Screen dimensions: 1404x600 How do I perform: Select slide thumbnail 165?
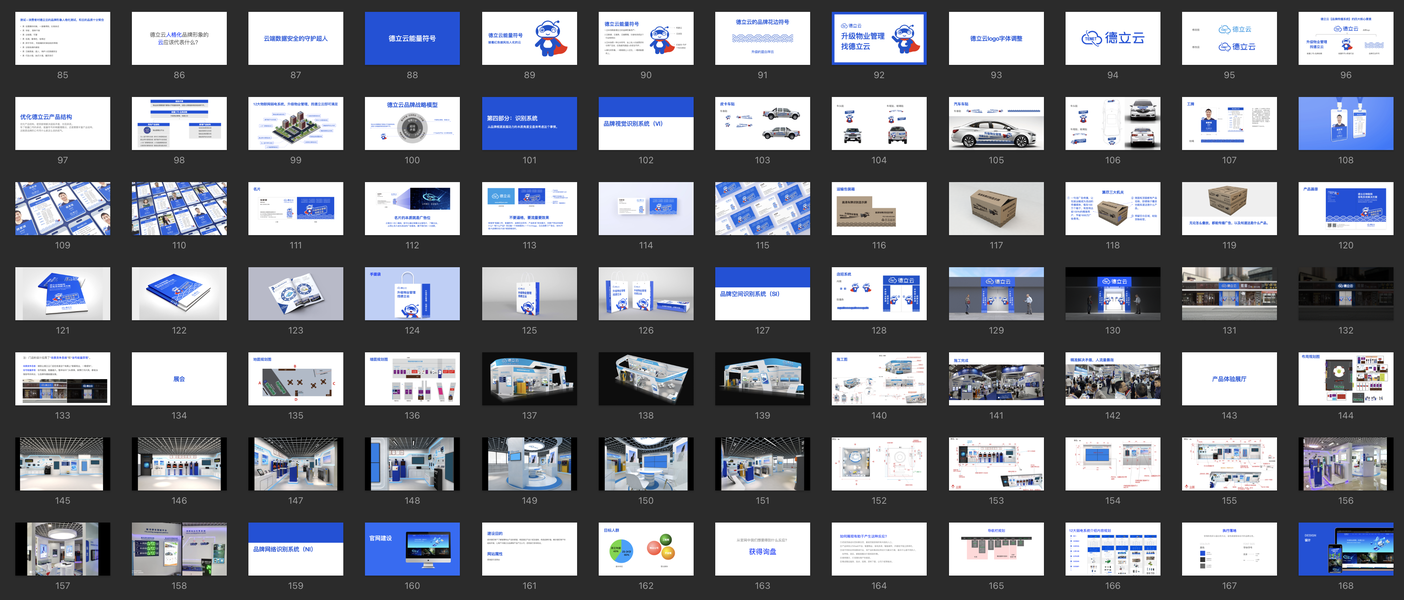coord(996,549)
